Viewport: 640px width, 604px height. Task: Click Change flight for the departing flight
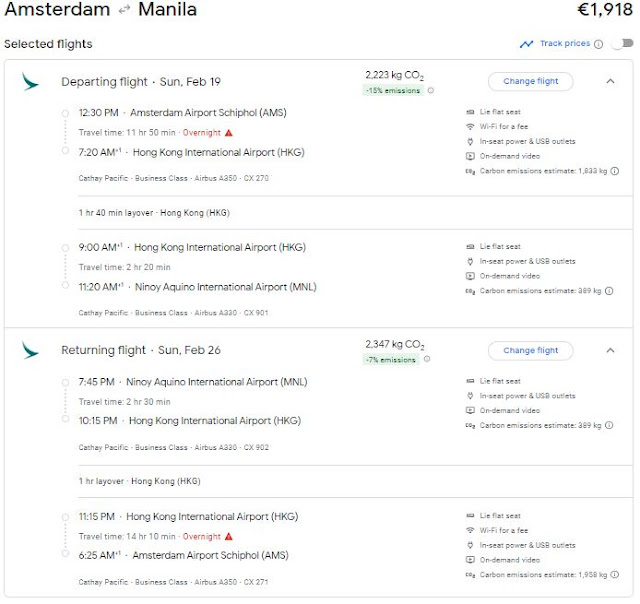[530, 81]
